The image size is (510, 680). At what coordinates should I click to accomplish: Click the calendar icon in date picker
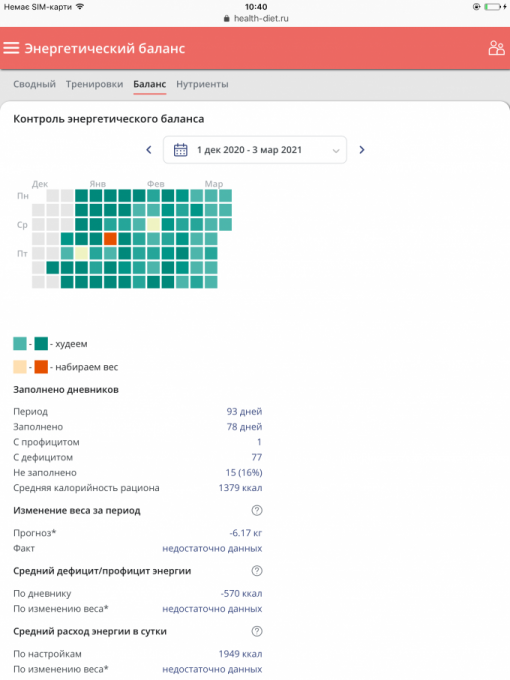(x=180, y=150)
